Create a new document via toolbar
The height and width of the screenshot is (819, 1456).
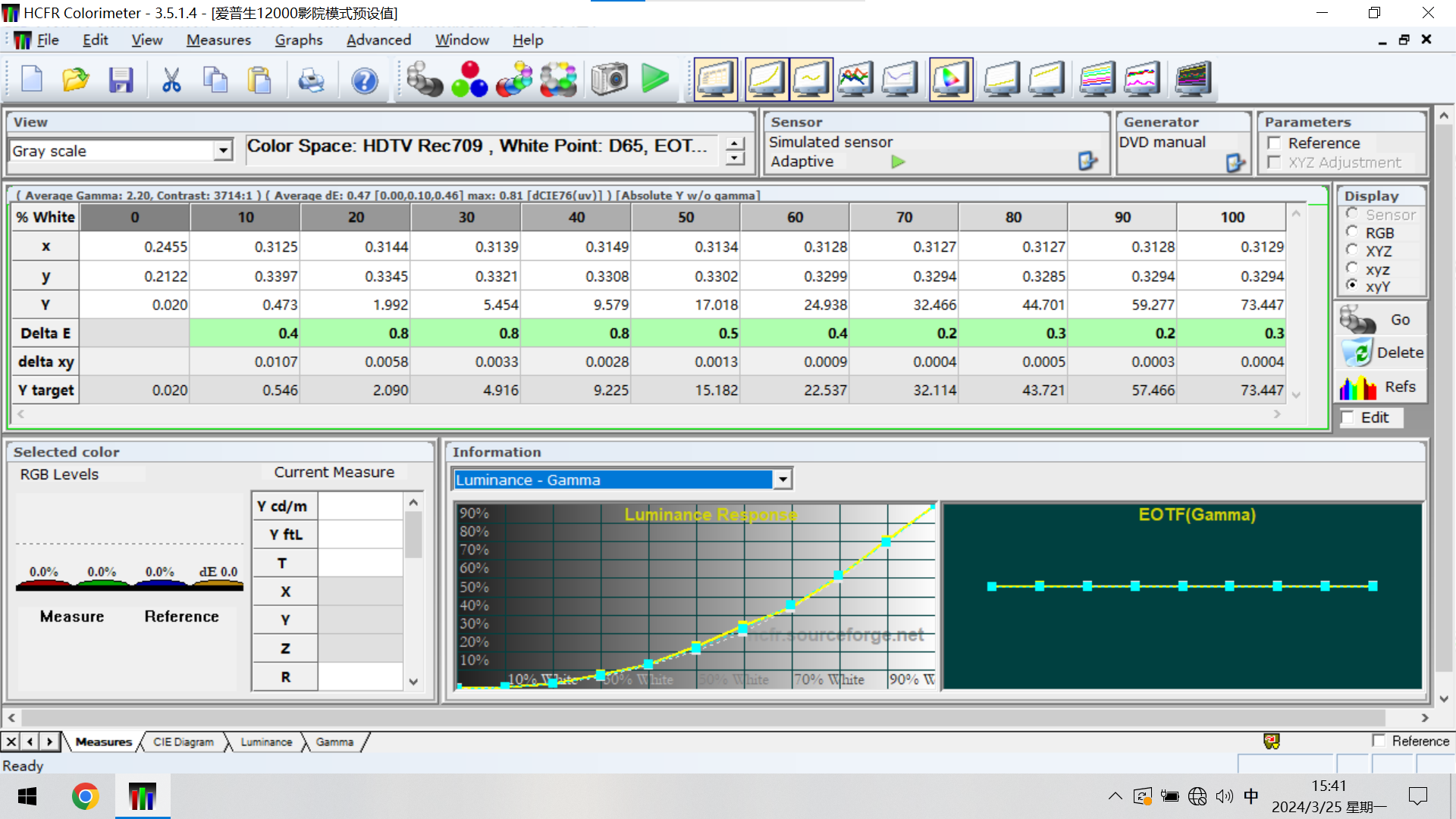[x=32, y=79]
